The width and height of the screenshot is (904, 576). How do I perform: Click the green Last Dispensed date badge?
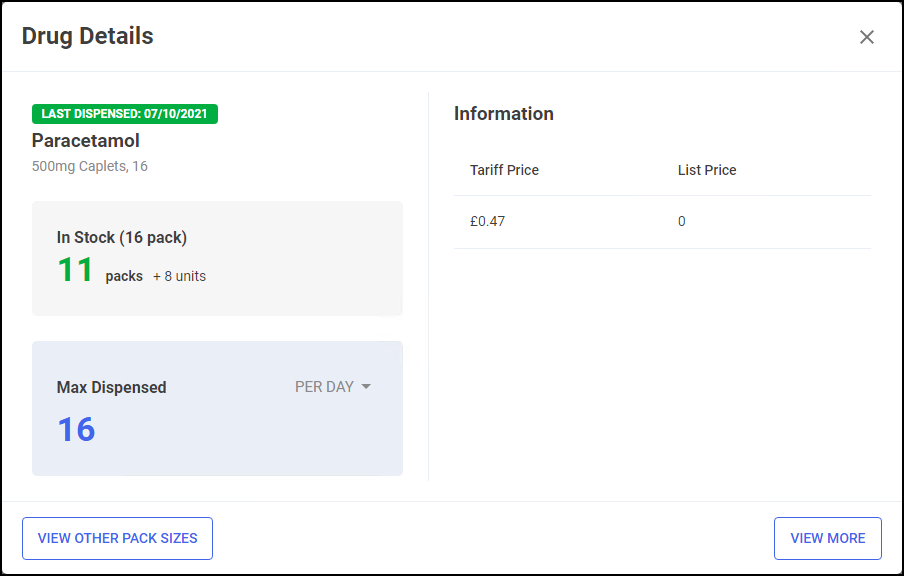pyautogui.click(x=125, y=114)
